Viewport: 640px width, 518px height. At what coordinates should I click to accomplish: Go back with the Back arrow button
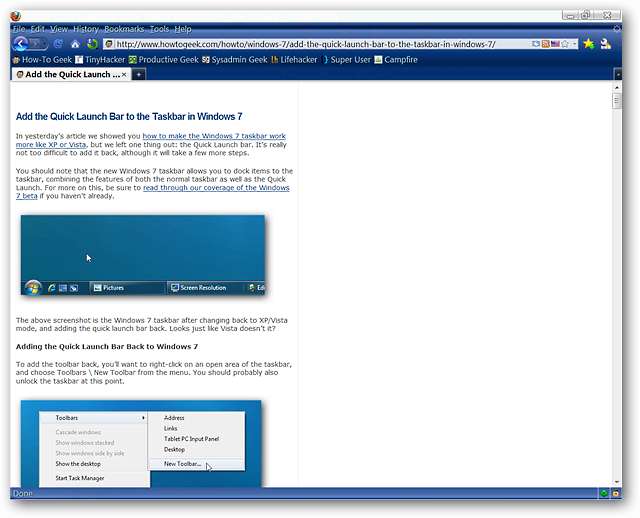(20, 44)
